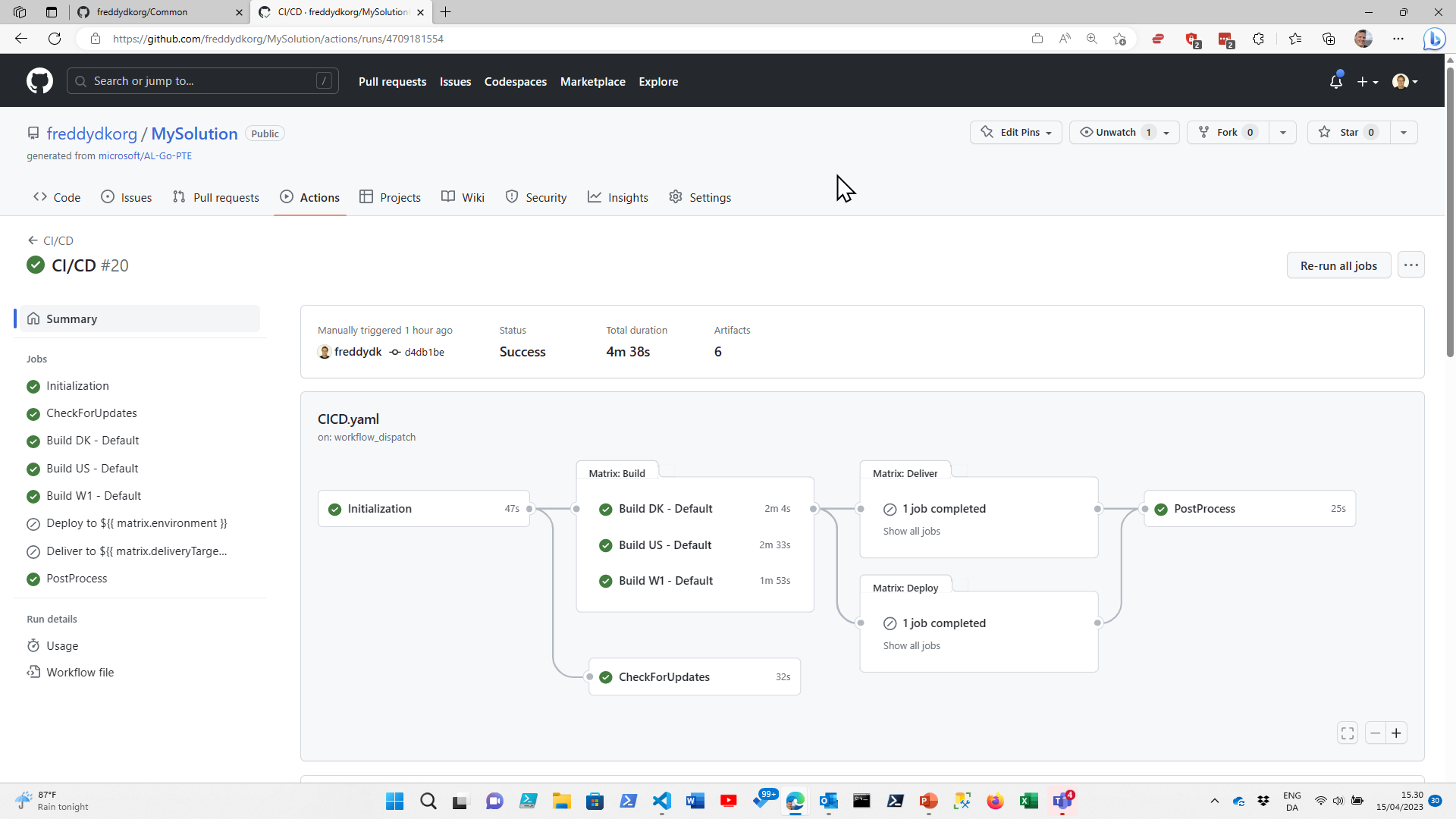Click the Search or jump to field
Viewport: 1456px width, 819px height.
point(202,80)
